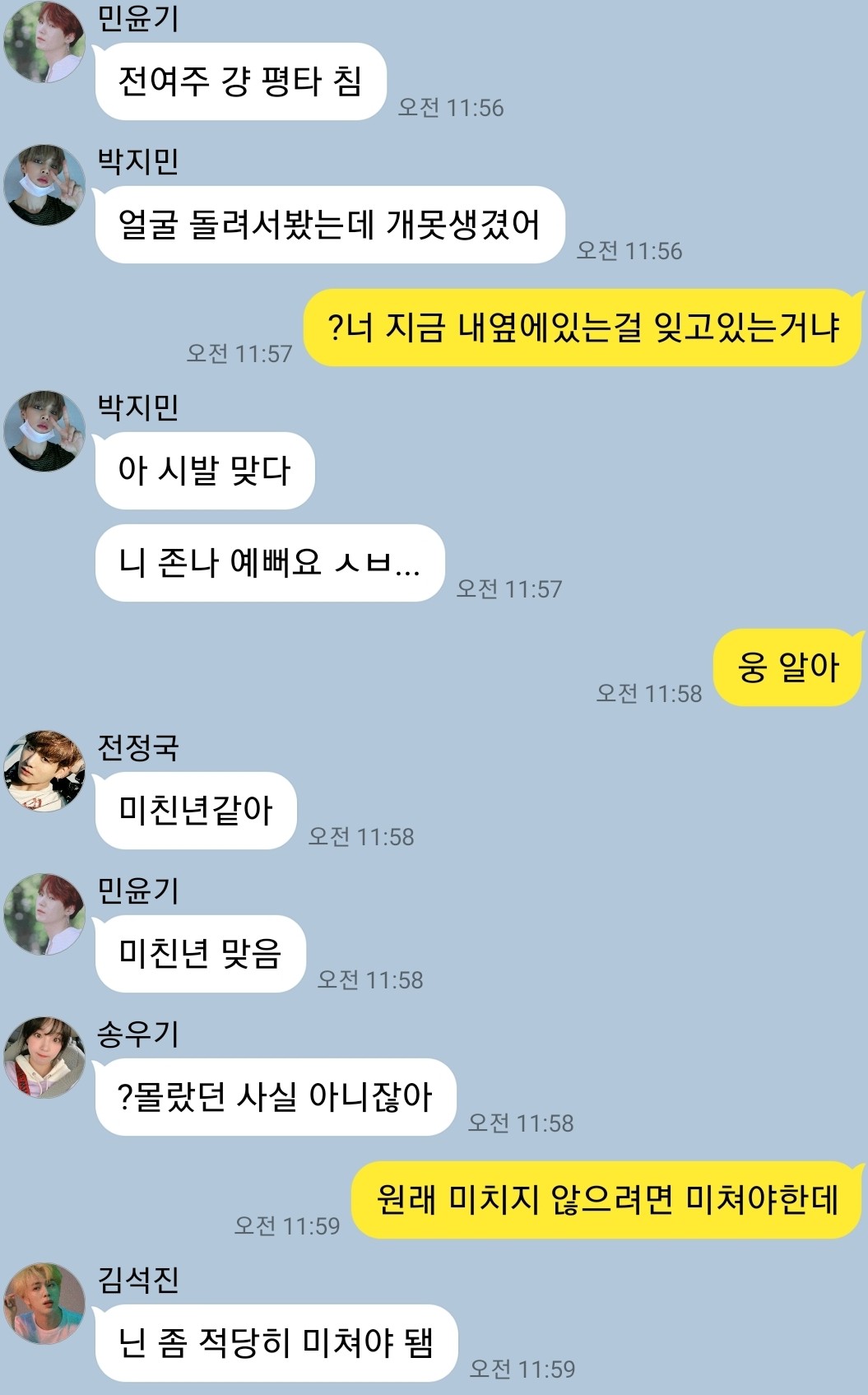The width and height of the screenshot is (868, 1395).
Task: Select the '미친년 맞음' message bubble
Action: point(200,954)
